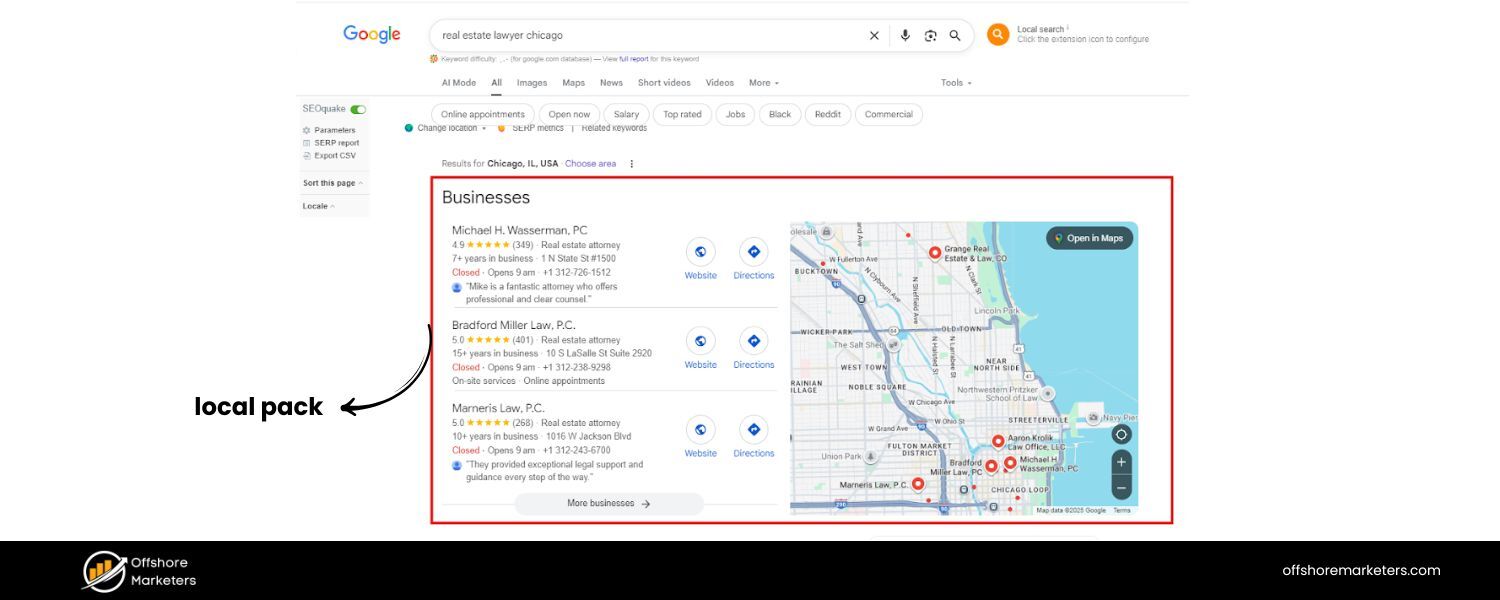Zoom out on the map
This screenshot has height=600, width=1500.
[1121, 488]
